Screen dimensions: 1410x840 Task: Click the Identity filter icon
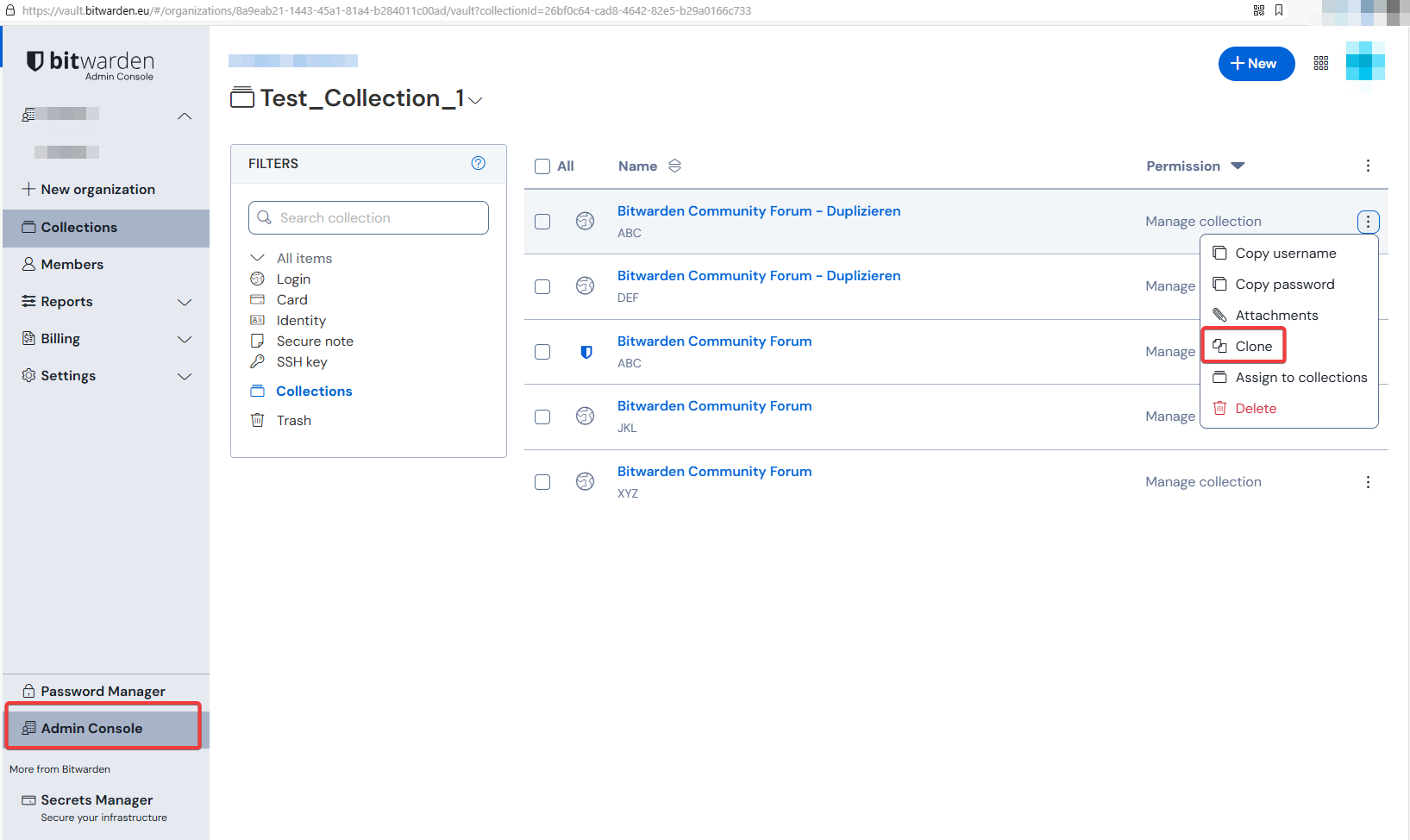click(257, 320)
